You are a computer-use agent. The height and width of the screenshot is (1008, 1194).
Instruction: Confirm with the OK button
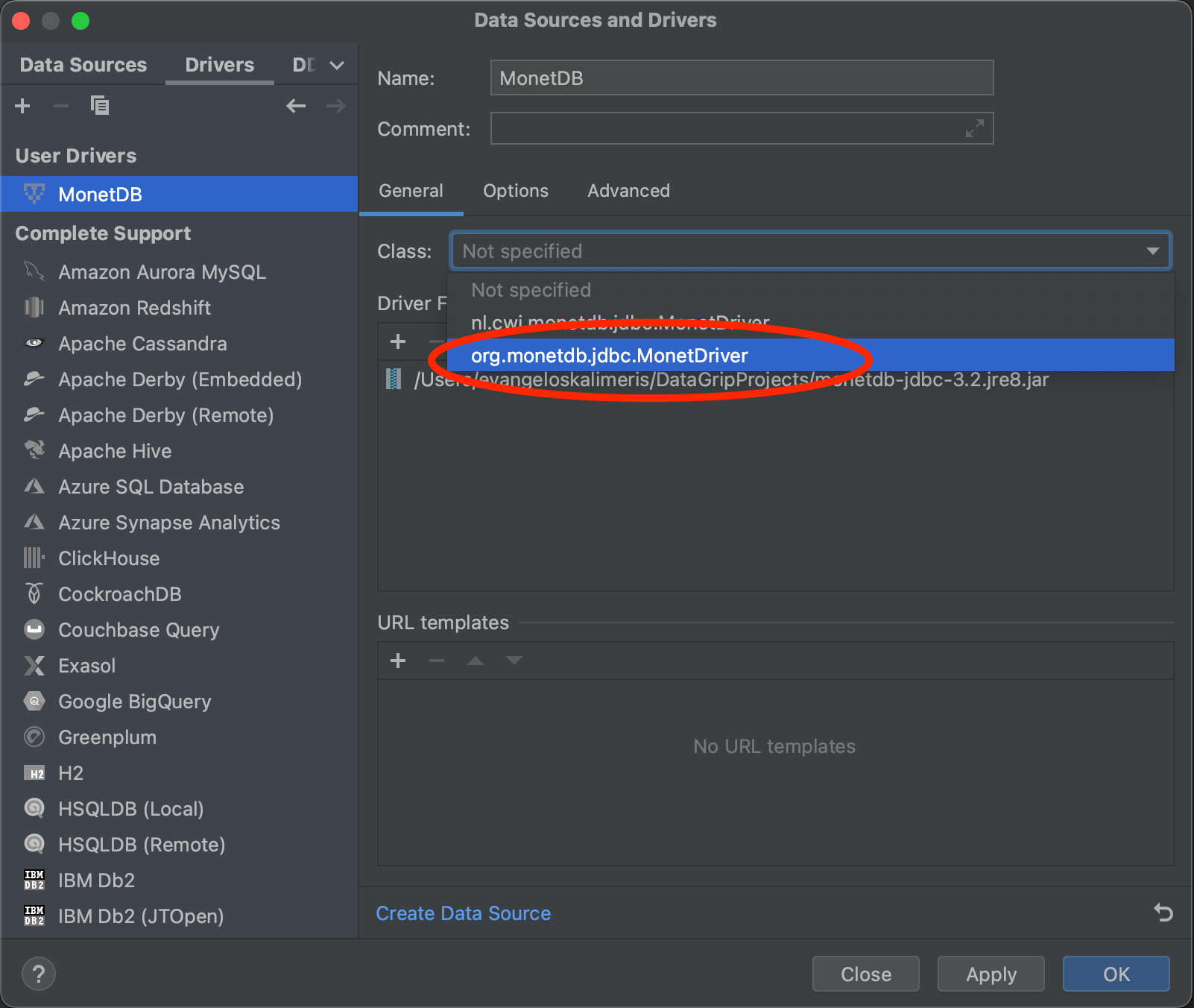click(1116, 974)
